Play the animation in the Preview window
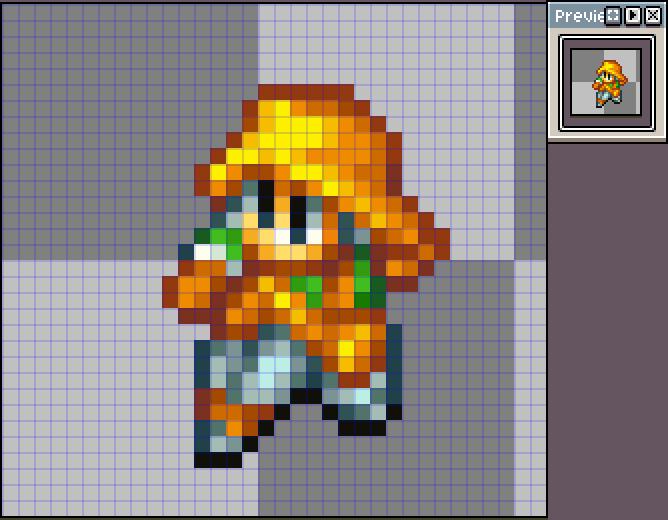The width and height of the screenshot is (668, 520). coord(633,16)
